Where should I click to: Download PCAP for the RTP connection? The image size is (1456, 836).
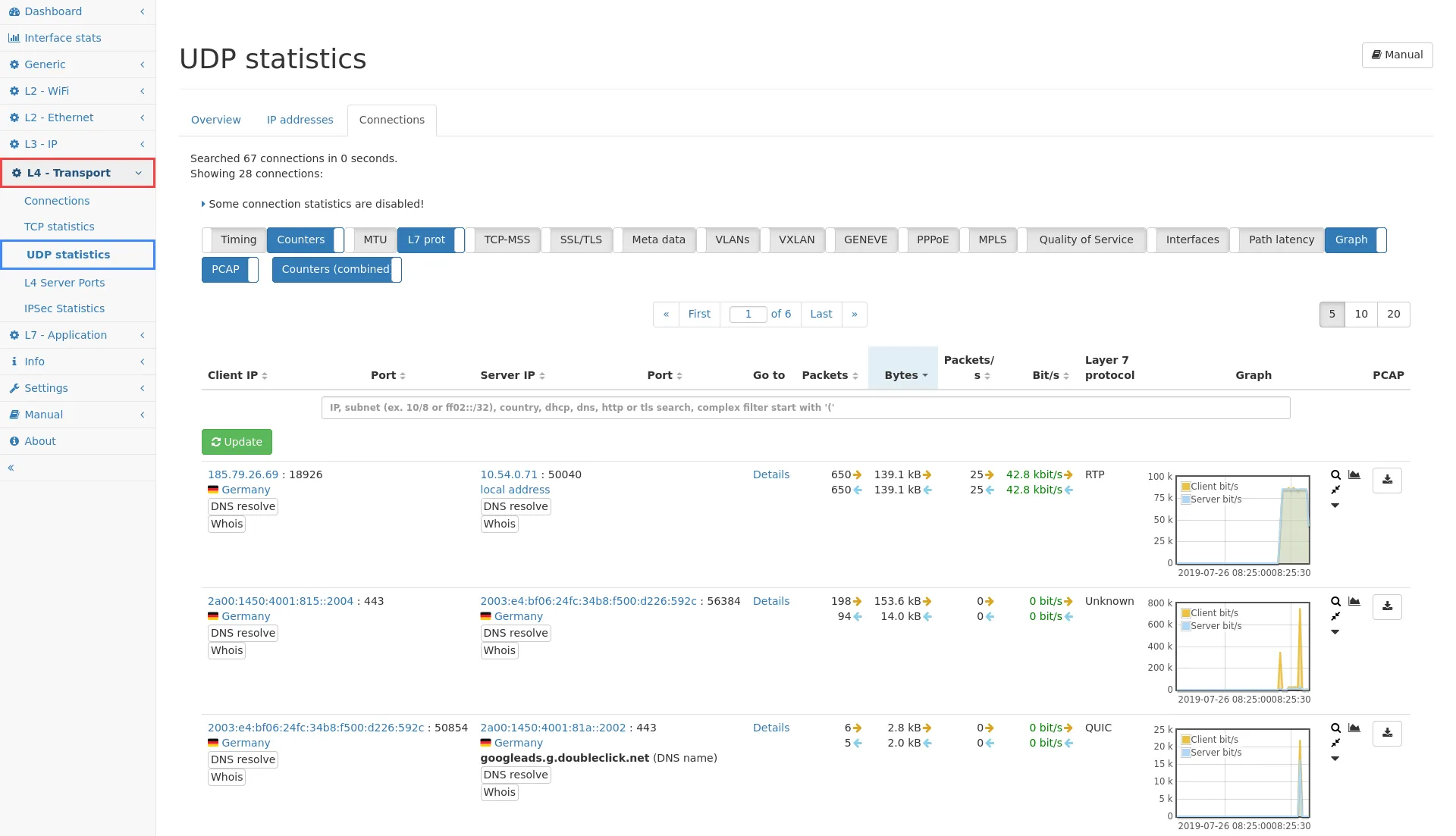pos(1387,480)
